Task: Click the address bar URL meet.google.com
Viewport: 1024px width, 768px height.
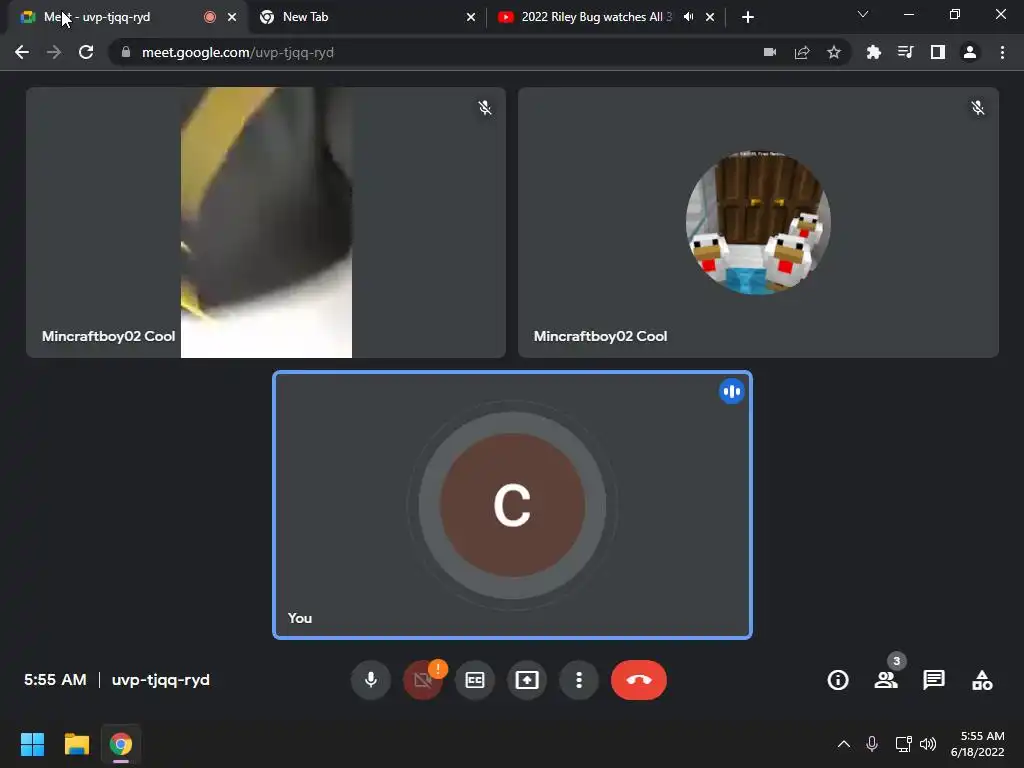Action: pyautogui.click(x=238, y=52)
